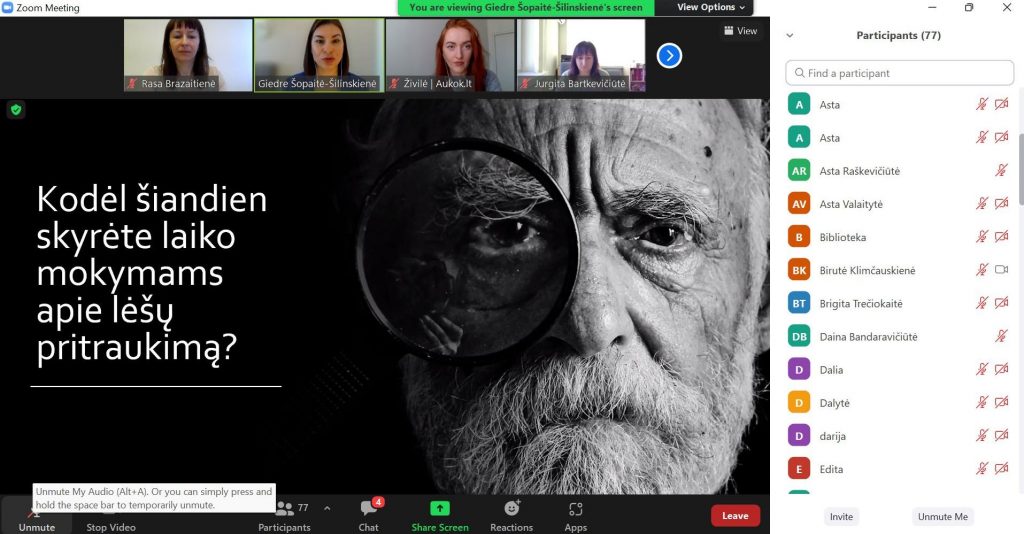
Task: Open the Chat with 4 unread messages
Action: coord(369,516)
